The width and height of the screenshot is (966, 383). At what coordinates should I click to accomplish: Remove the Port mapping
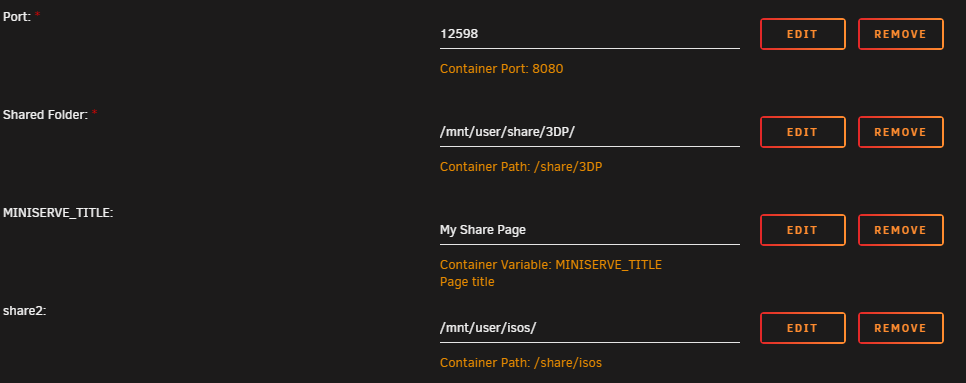[901, 34]
